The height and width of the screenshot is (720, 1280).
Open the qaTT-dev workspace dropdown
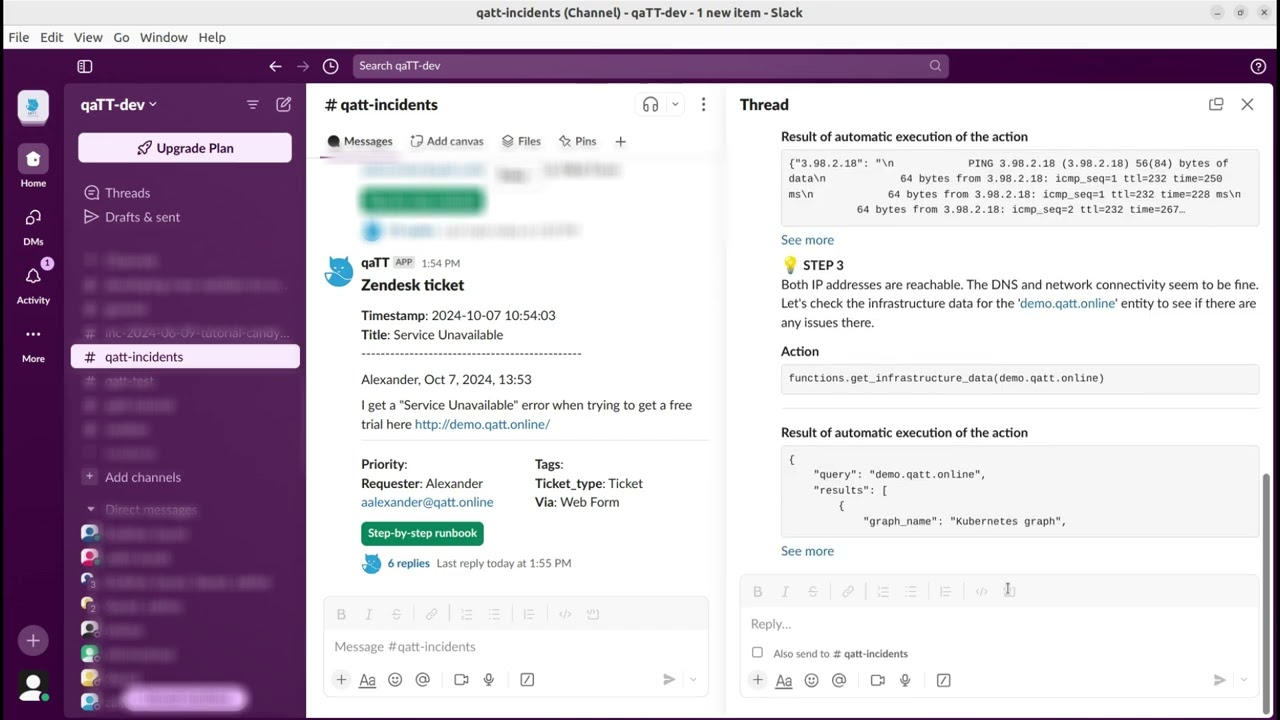(118, 105)
